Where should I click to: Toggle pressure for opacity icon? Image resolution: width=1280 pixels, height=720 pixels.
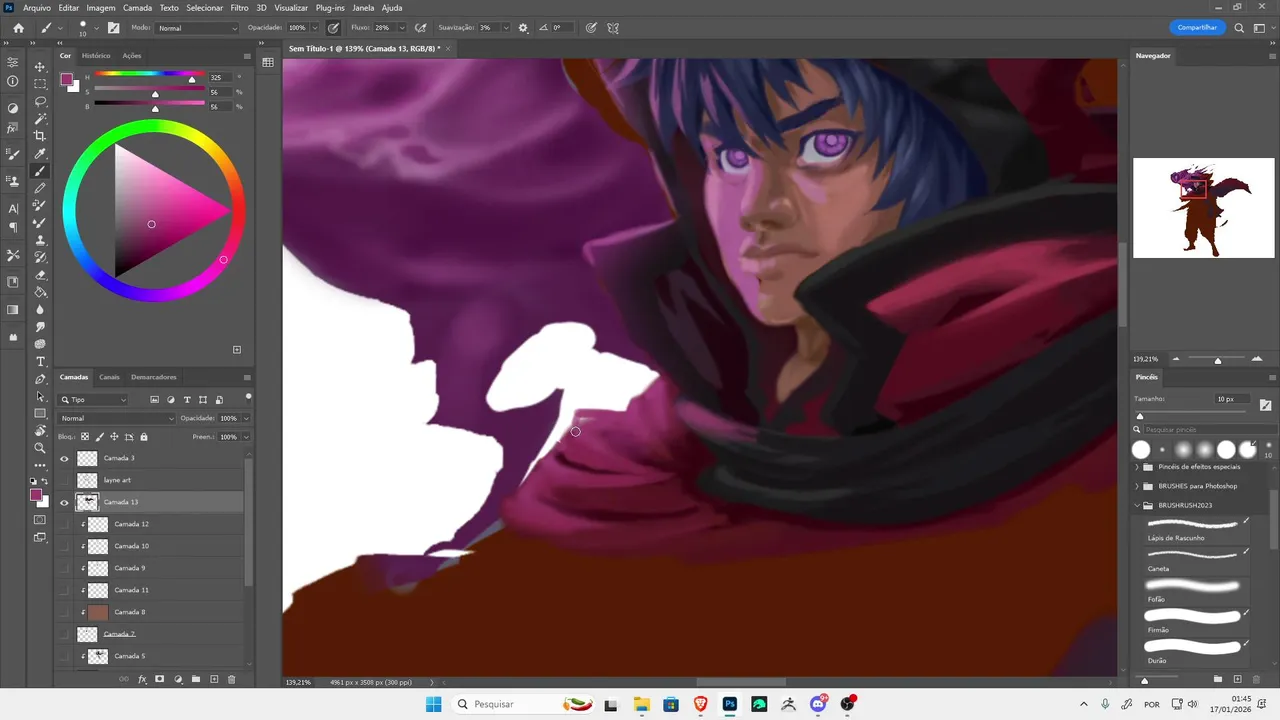tap(332, 28)
